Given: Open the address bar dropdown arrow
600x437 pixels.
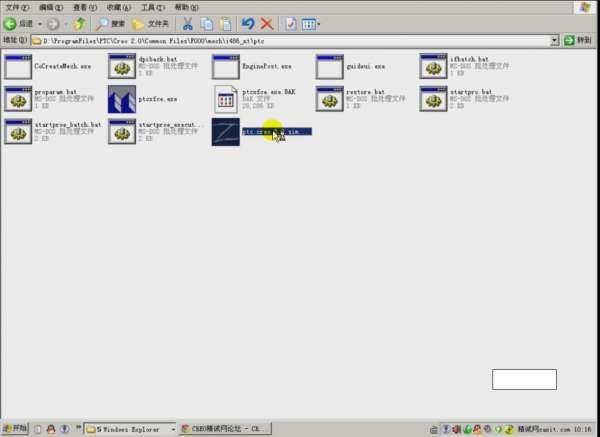Looking at the screenshot, I should (554, 40).
